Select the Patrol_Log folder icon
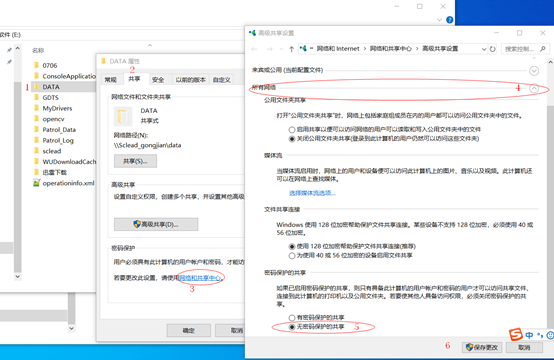The height and width of the screenshot is (360, 554). pyautogui.click(x=36, y=140)
